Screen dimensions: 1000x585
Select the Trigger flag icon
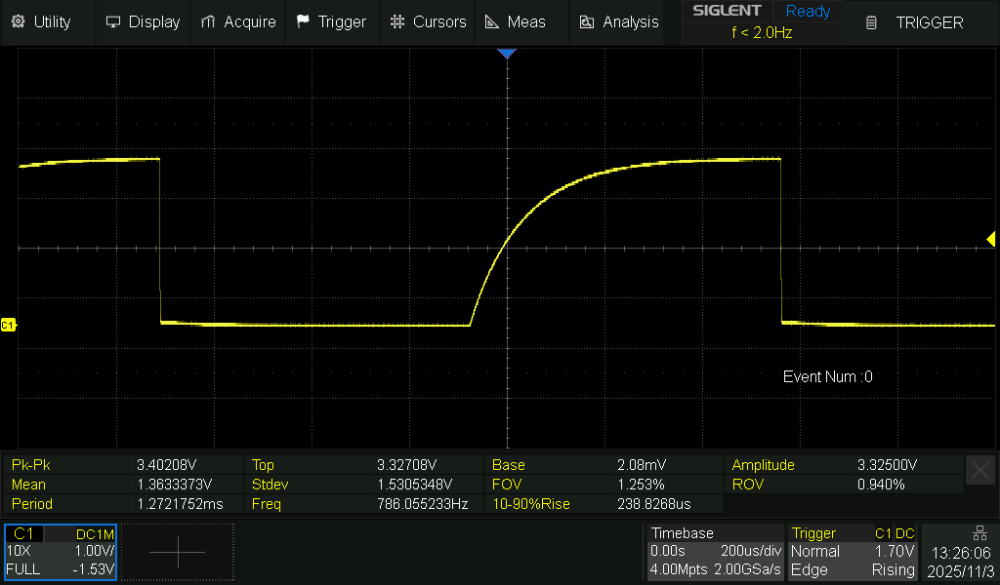pyautogui.click(x=301, y=22)
